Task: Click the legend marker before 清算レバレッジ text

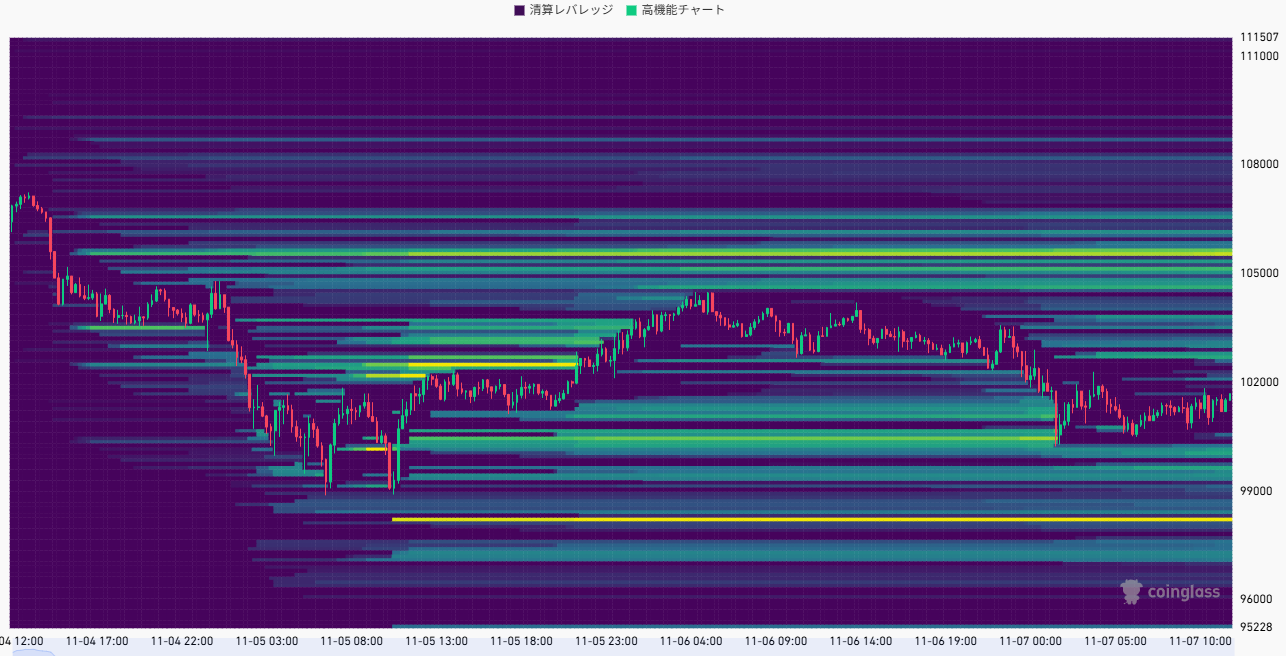Action: [517, 10]
